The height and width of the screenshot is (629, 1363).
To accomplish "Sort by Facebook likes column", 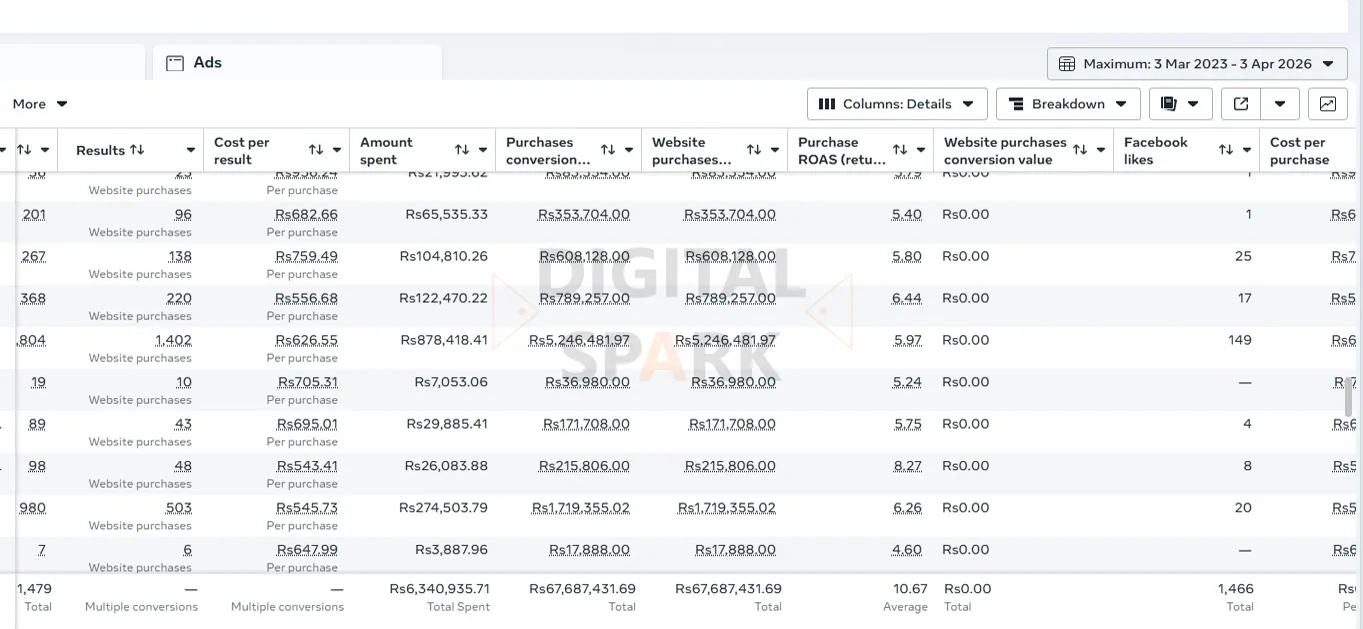I will pos(1226,150).
